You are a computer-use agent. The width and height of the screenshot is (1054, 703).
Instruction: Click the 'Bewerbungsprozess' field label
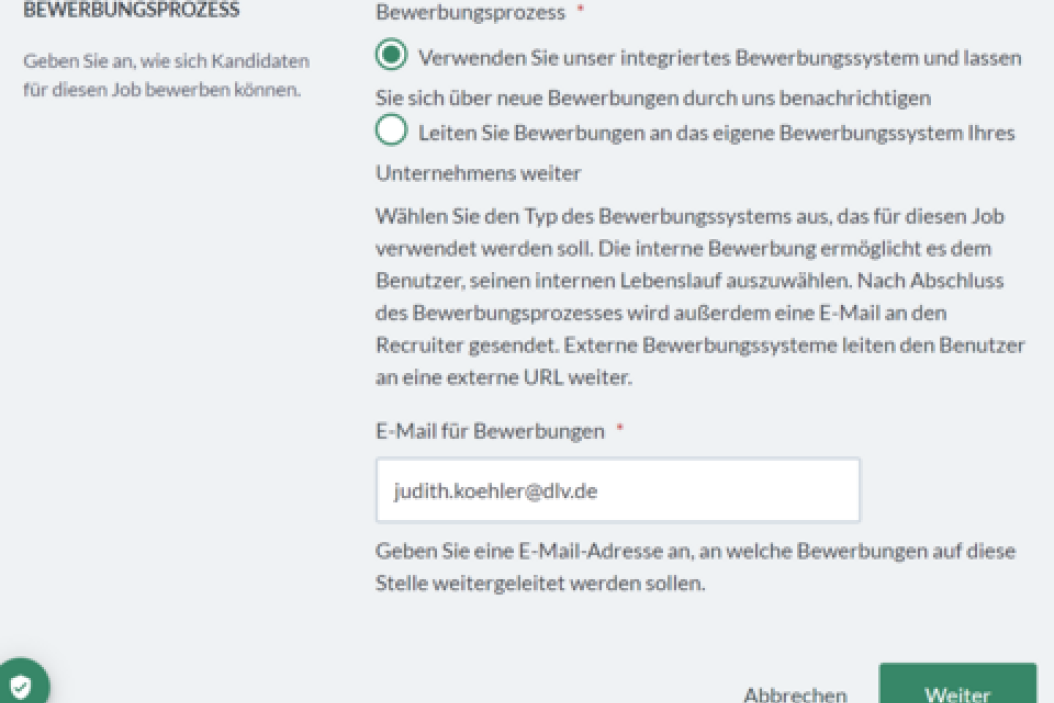point(471,12)
